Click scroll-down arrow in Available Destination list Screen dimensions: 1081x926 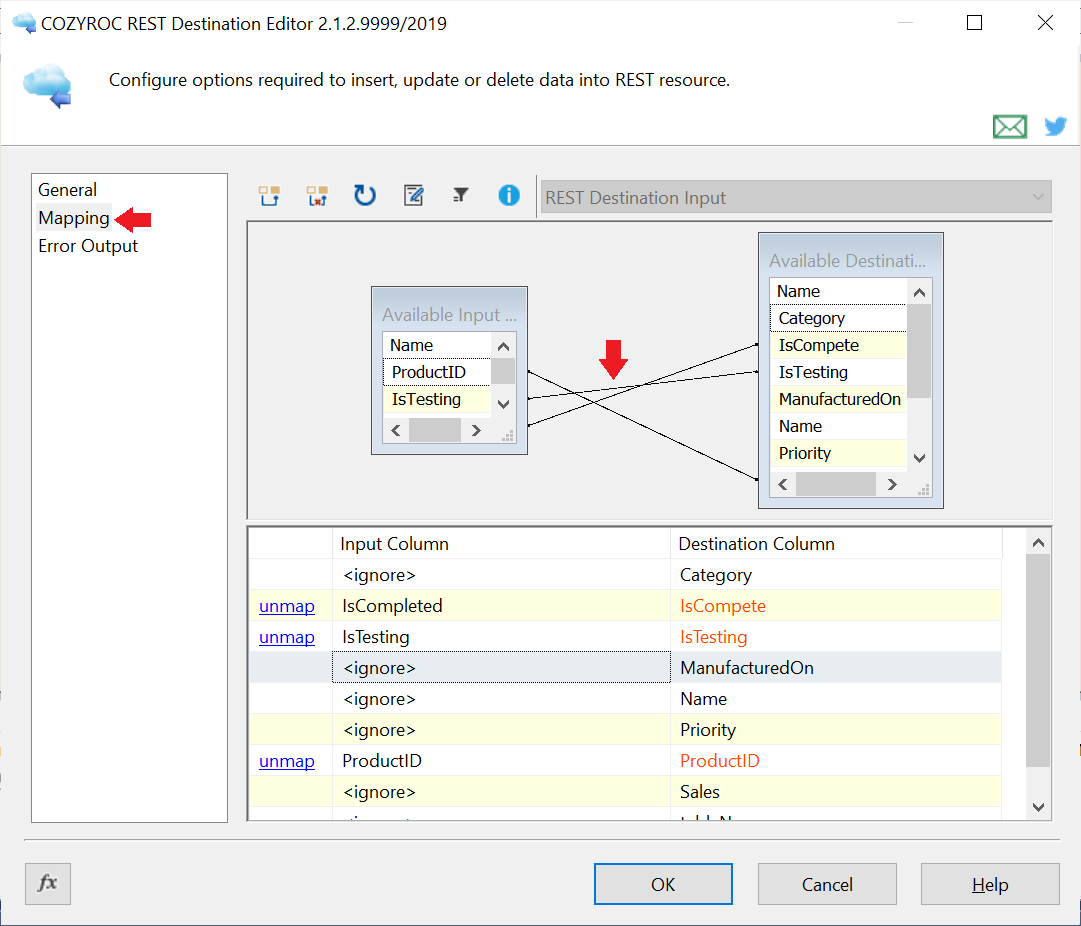(919, 458)
